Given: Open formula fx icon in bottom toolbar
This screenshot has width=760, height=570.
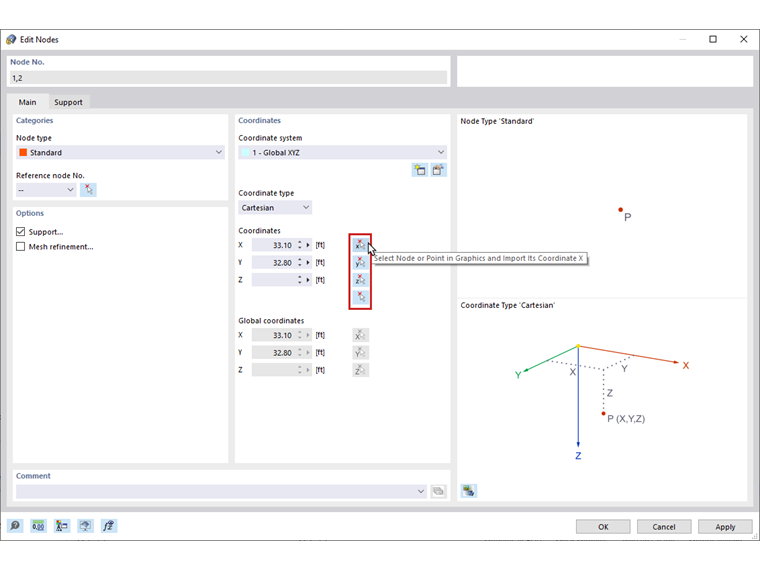Looking at the screenshot, I should [x=109, y=526].
